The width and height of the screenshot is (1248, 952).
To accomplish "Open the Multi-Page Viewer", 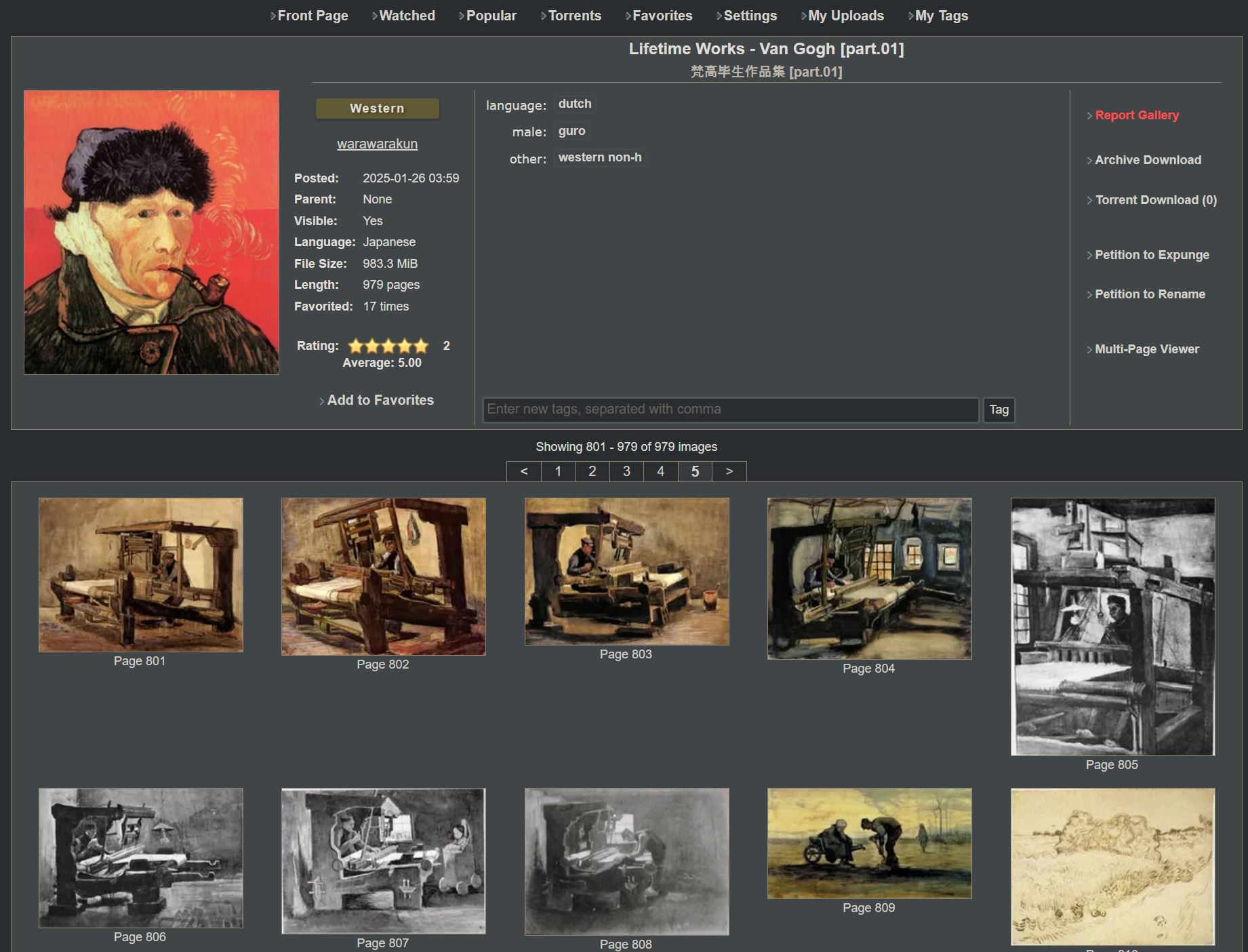I will [x=1146, y=349].
